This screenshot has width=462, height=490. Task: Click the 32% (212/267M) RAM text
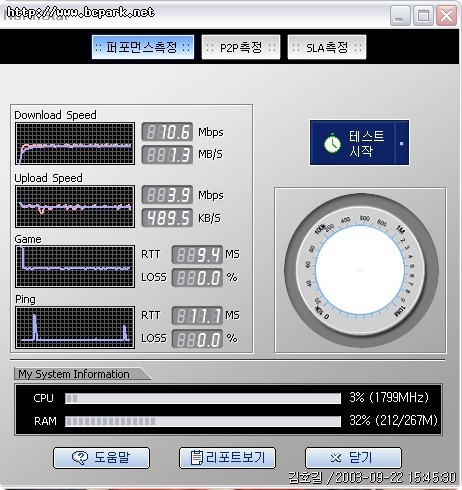tap(393, 420)
